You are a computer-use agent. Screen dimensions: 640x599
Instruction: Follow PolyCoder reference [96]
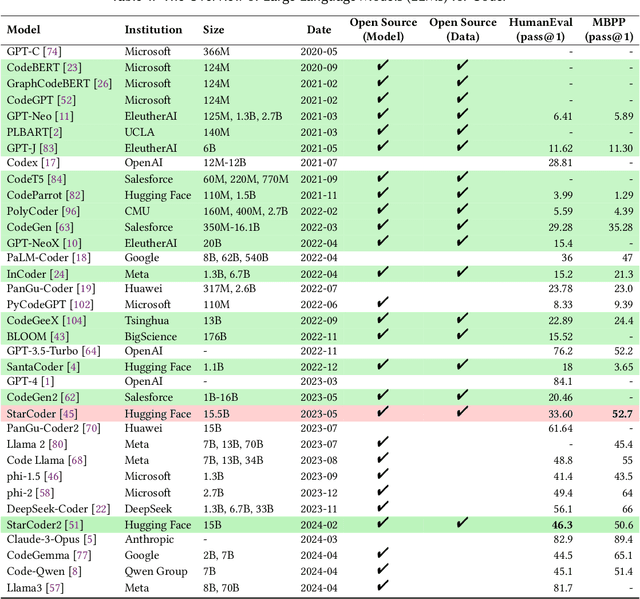pos(71,211)
